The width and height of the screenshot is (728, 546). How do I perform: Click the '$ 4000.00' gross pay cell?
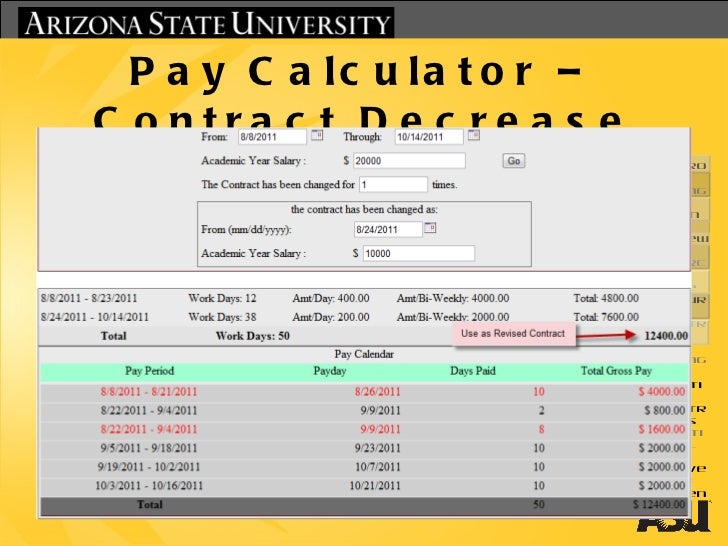click(662, 391)
